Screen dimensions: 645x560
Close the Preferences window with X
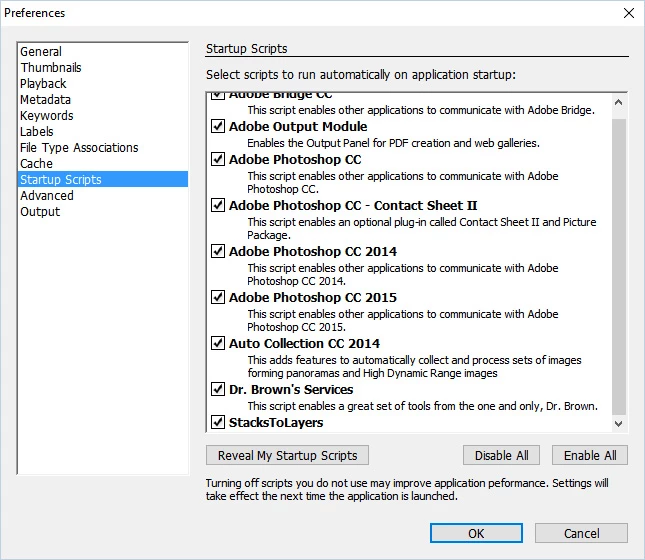click(x=629, y=13)
